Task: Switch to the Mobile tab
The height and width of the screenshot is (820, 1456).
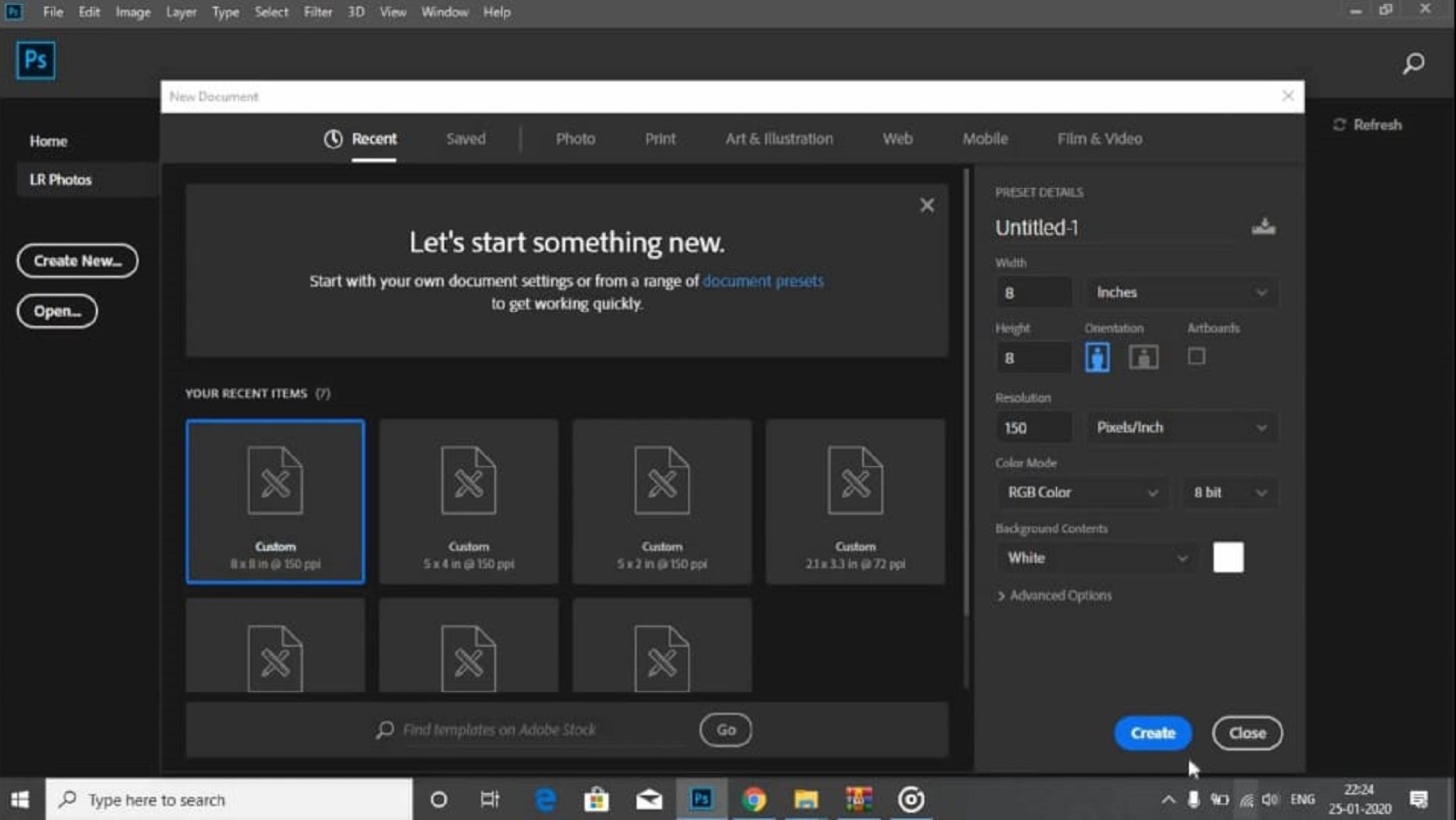Action: point(985,139)
